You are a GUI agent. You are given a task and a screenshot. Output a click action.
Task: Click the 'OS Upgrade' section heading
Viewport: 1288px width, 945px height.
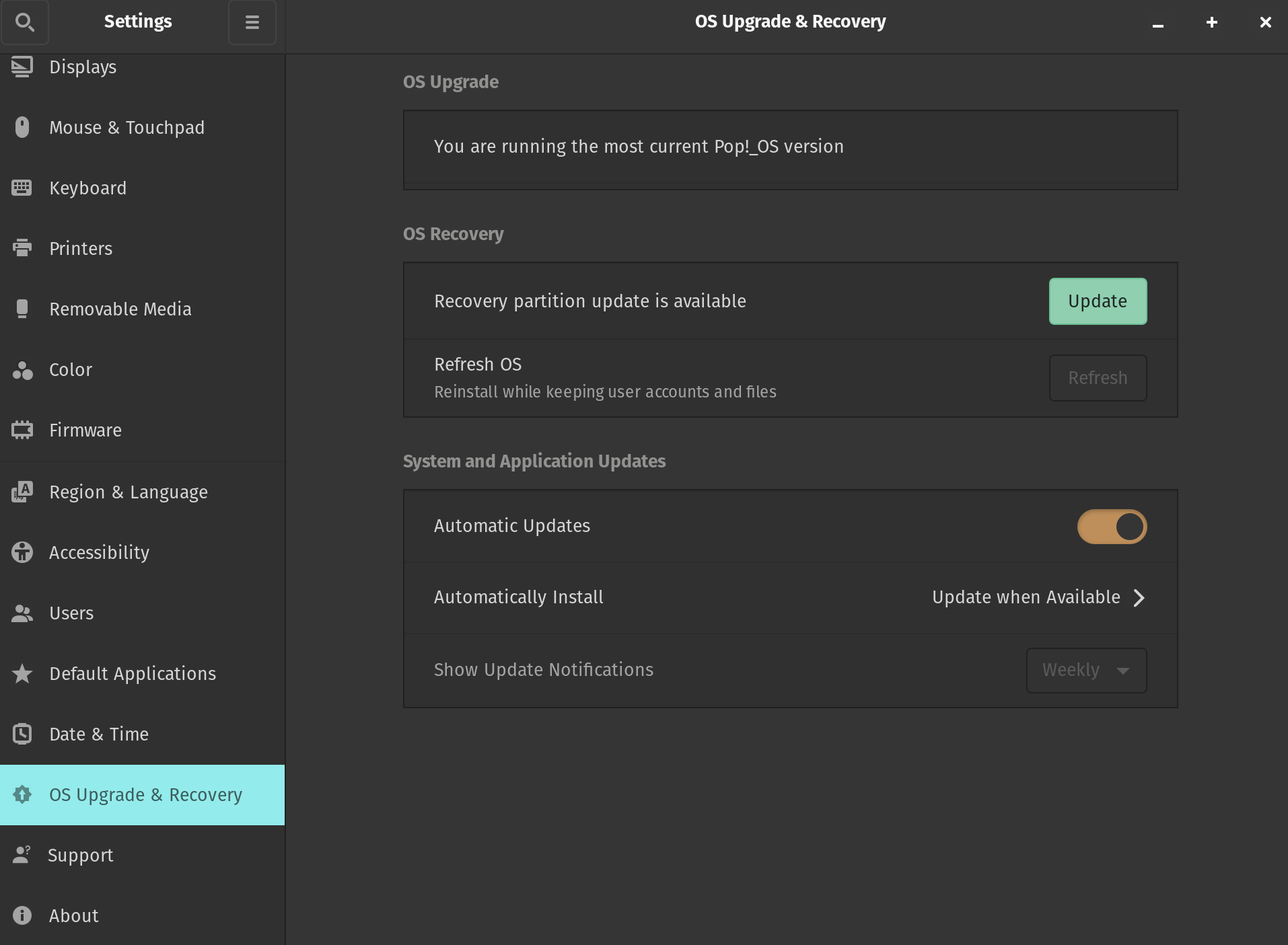pos(451,82)
